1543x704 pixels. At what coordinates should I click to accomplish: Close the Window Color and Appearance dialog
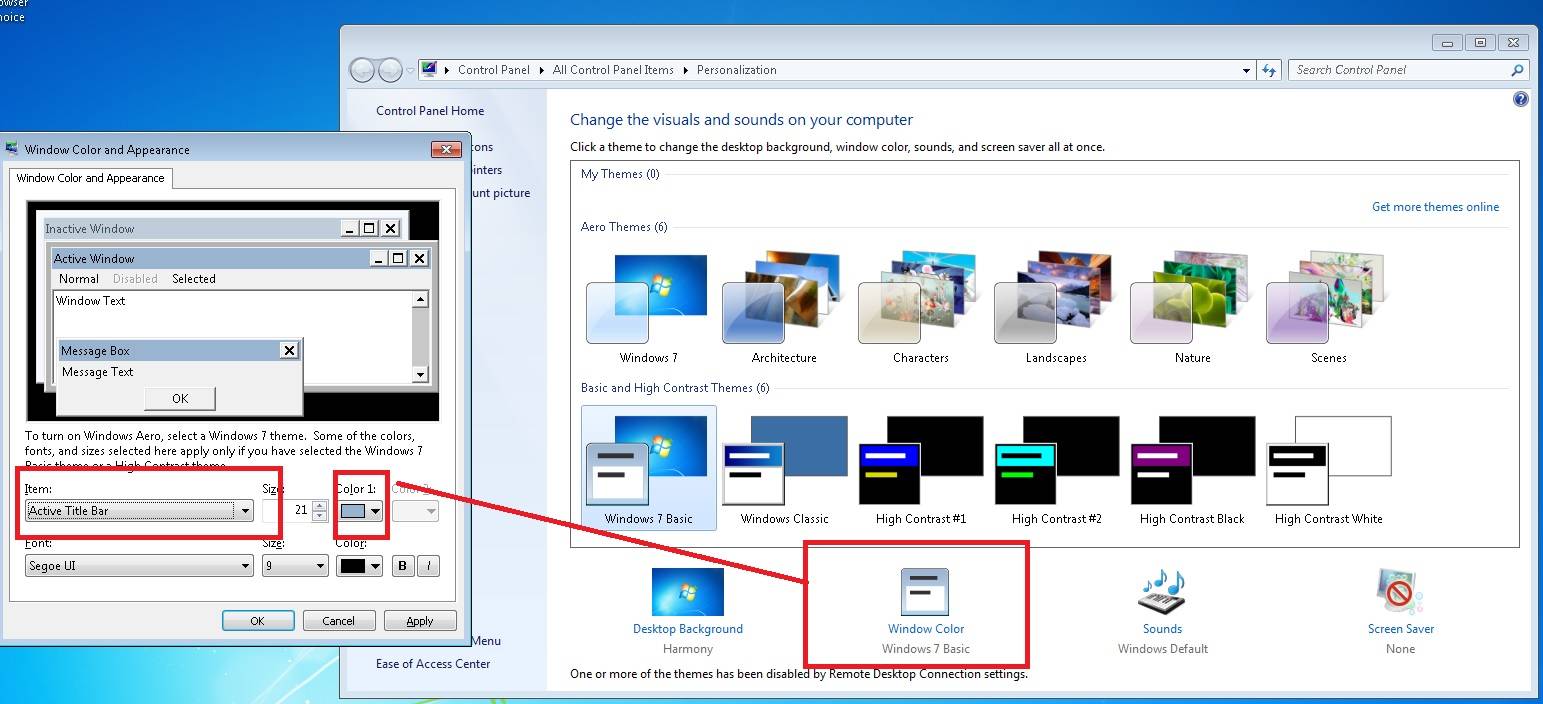point(445,149)
